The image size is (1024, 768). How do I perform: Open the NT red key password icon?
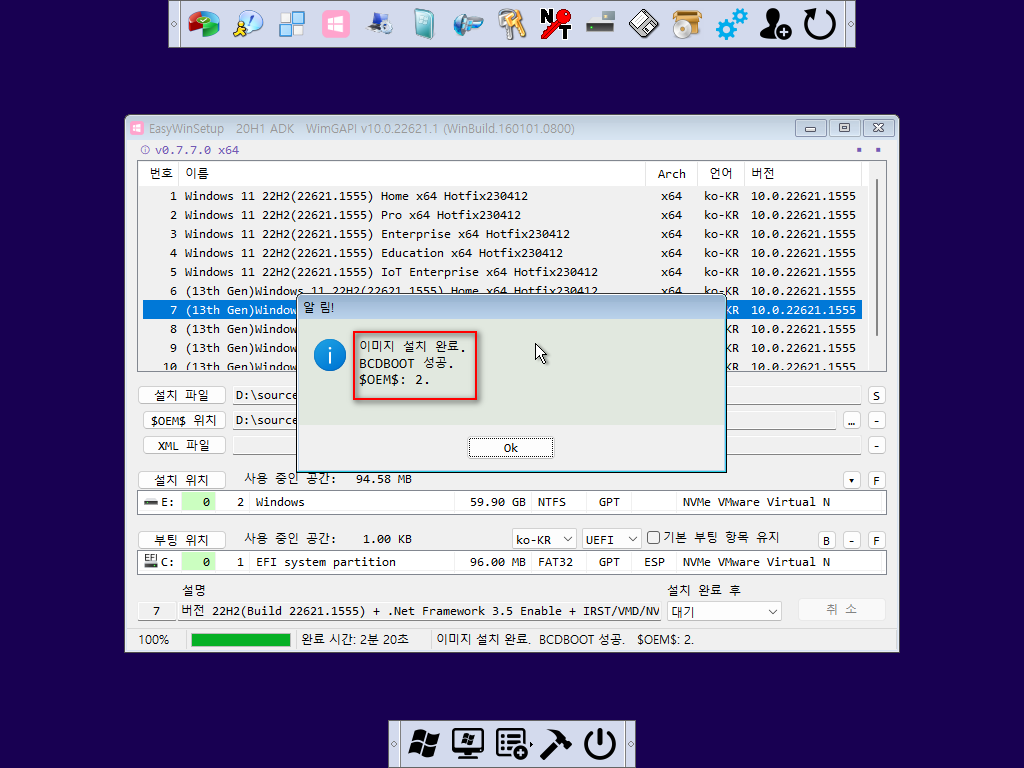pyautogui.click(x=556, y=24)
